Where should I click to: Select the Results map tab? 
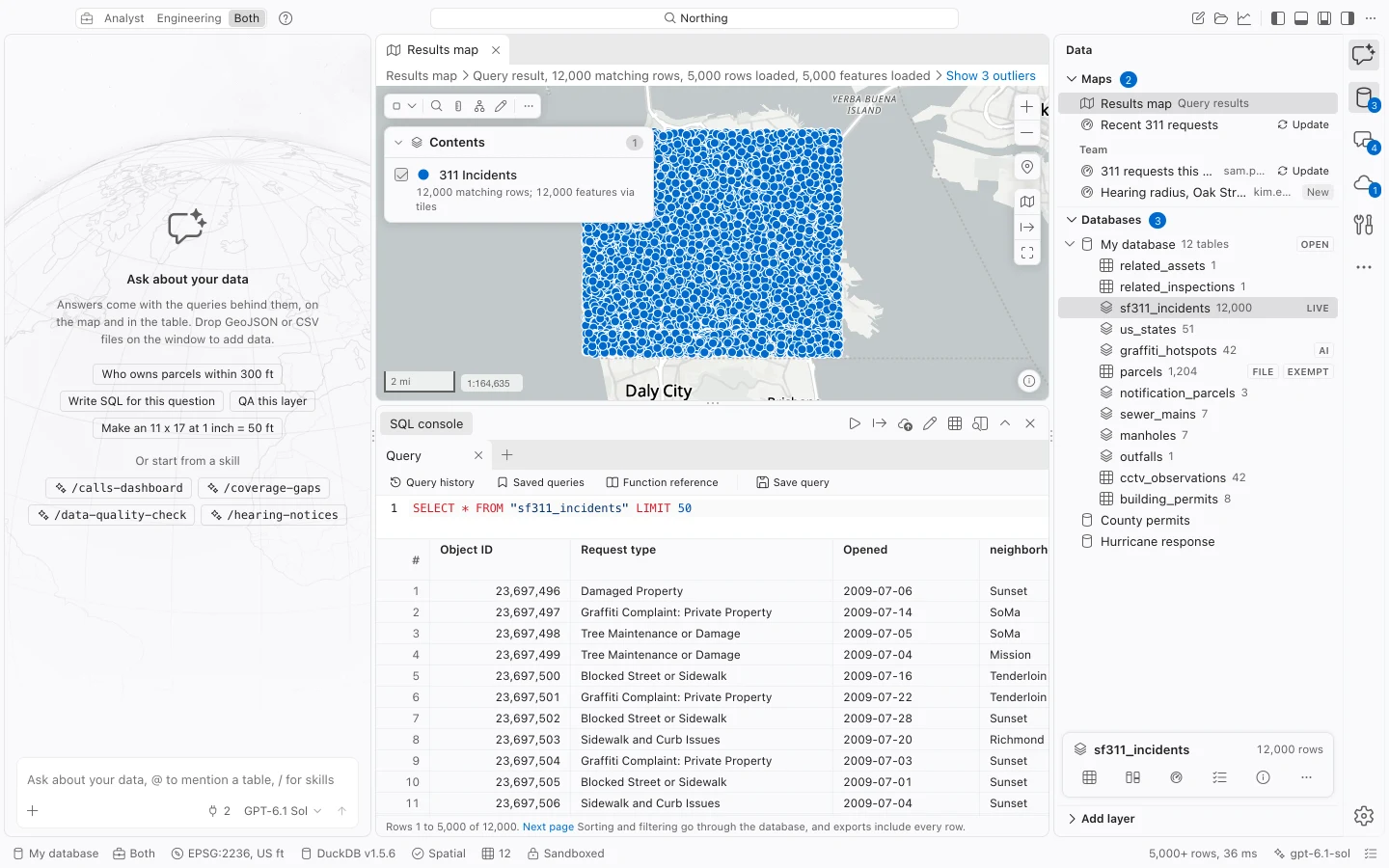(443, 50)
